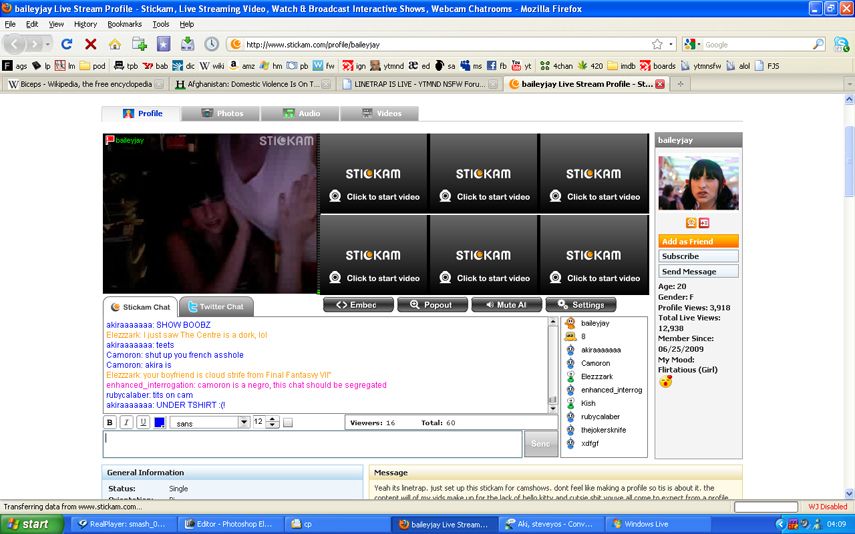The width and height of the screenshot is (855, 534).
Task: Click the avatar icon next to baileyjay in user list
Action: pyautogui.click(x=570, y=323)
